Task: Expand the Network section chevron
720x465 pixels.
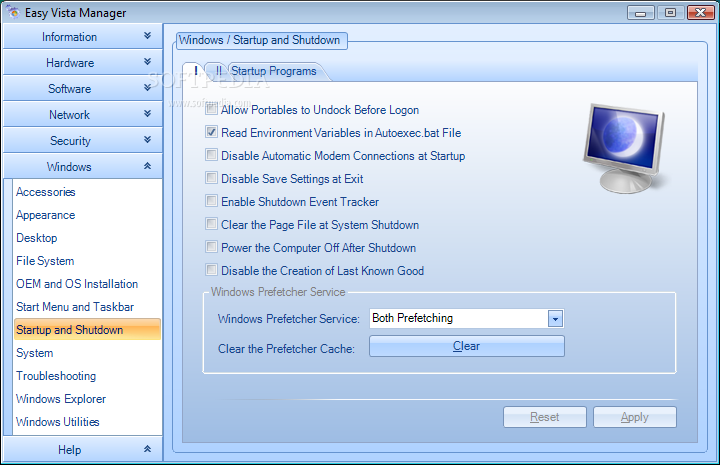Action: tap(147, 113)
